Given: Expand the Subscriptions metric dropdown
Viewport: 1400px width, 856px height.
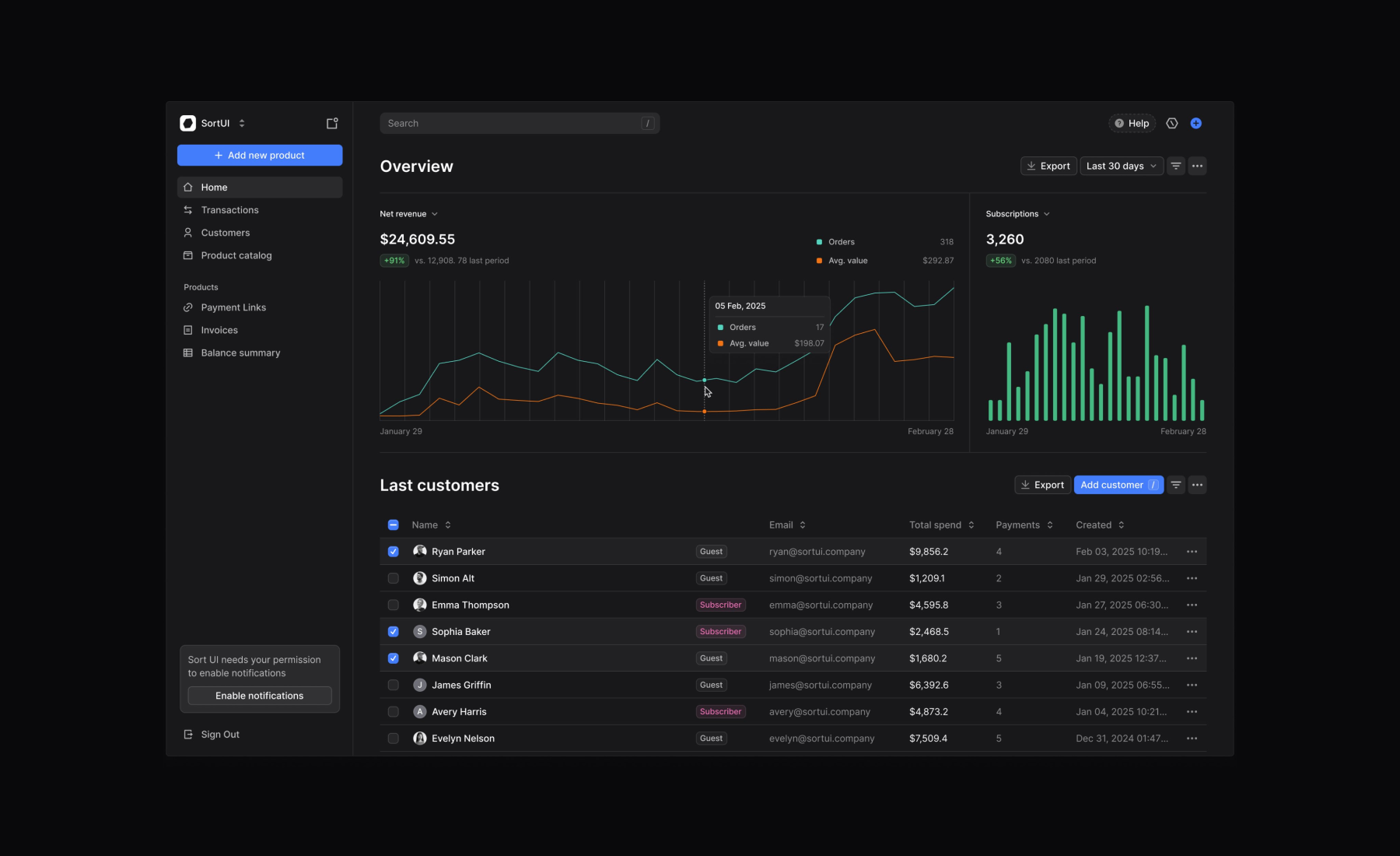Looking at the screenshot, I should [x=1018, y=214].
